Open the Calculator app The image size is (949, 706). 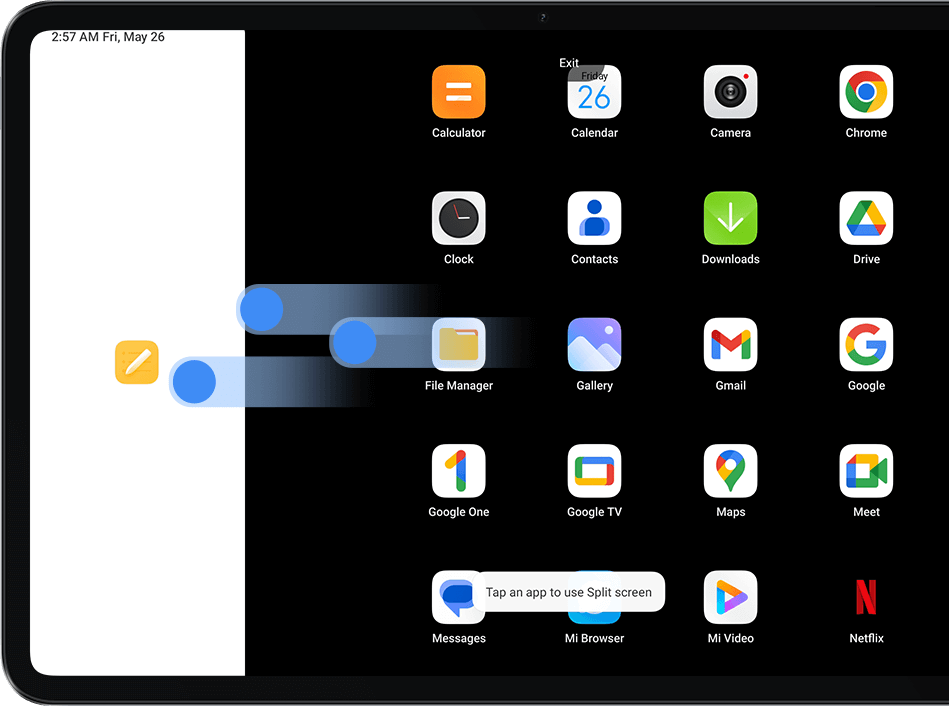tap(458, 91)
